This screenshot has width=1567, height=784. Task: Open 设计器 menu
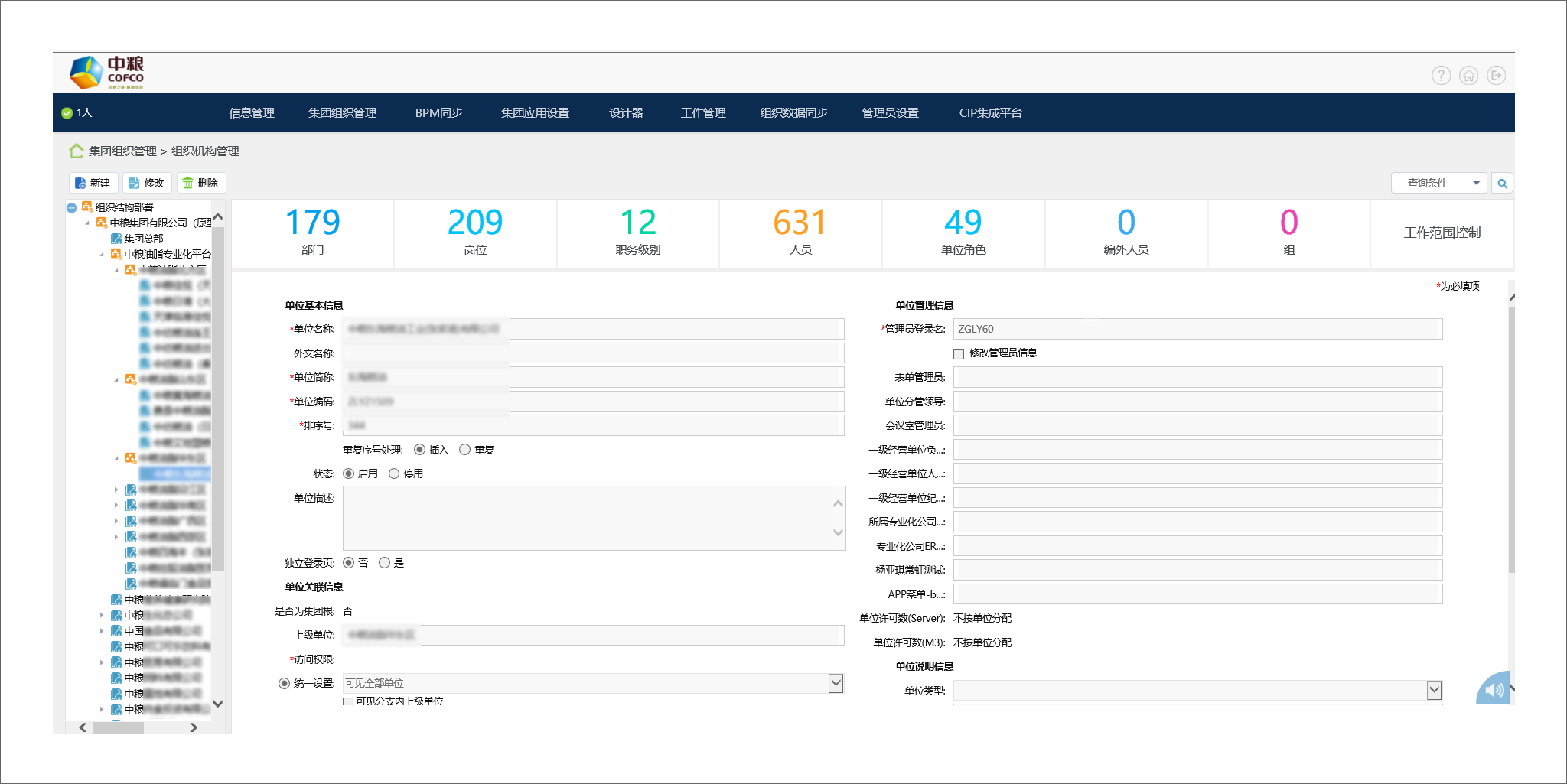pyautogui.click(x=626, y=113)
